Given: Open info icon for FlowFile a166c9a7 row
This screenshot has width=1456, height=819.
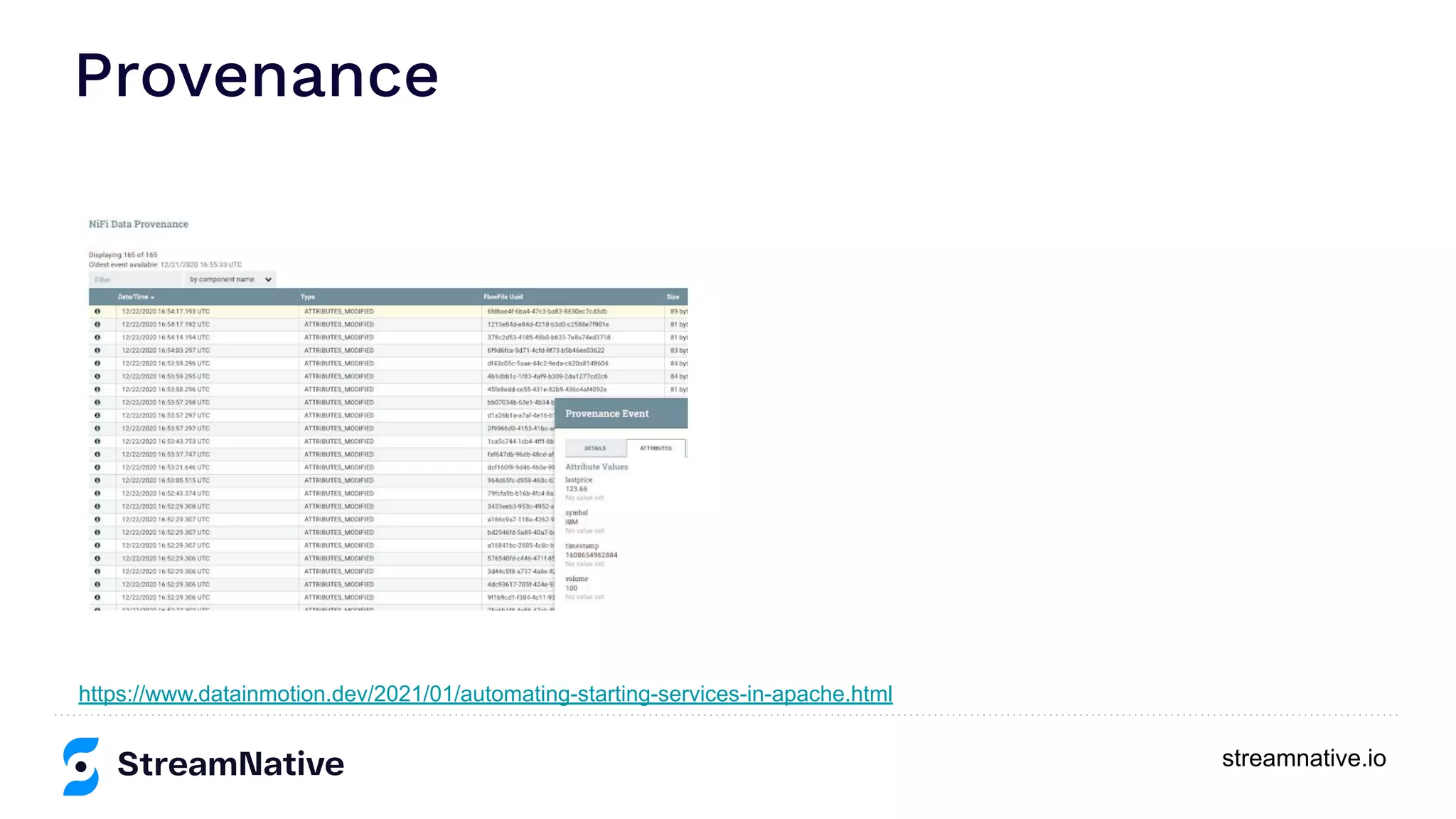Looking at the screenshot, I should tap(97, 520).
